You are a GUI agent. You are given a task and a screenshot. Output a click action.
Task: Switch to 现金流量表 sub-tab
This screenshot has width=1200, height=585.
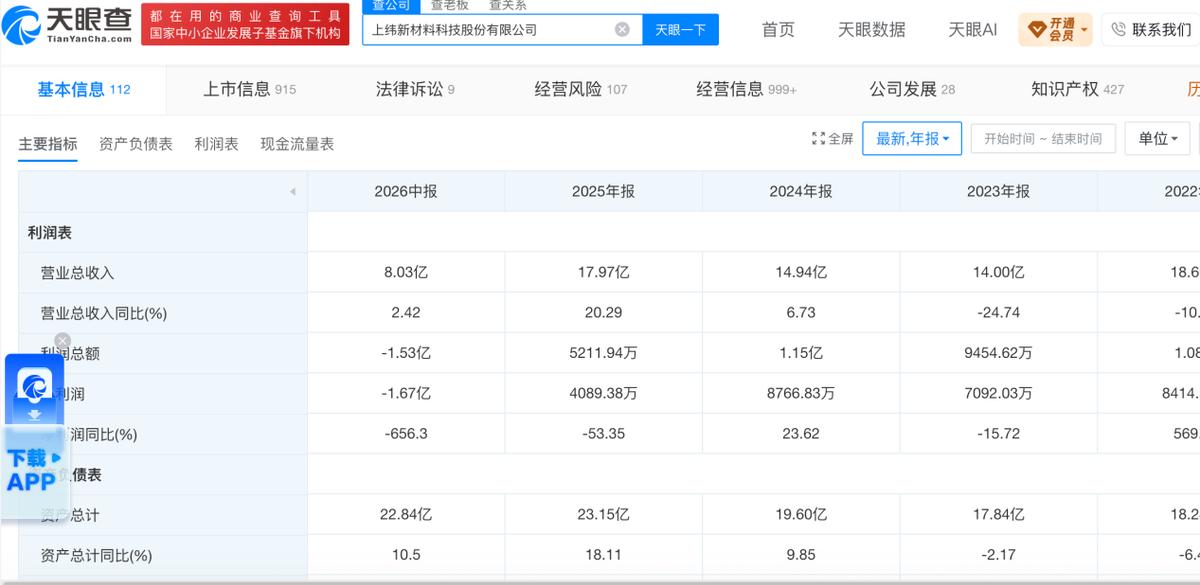point(297,144)
